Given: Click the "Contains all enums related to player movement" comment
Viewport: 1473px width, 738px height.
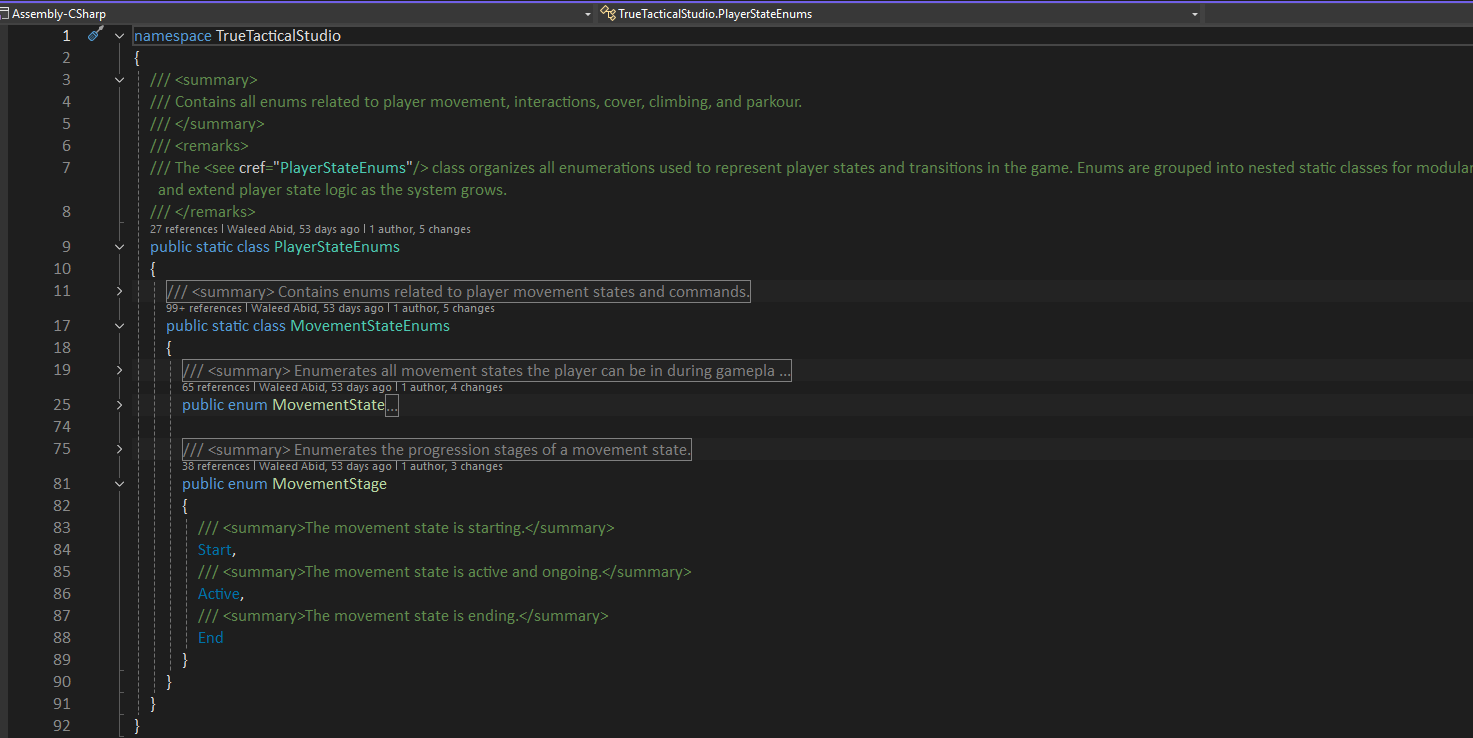Looking at the screenshot, I should point(476,102).
